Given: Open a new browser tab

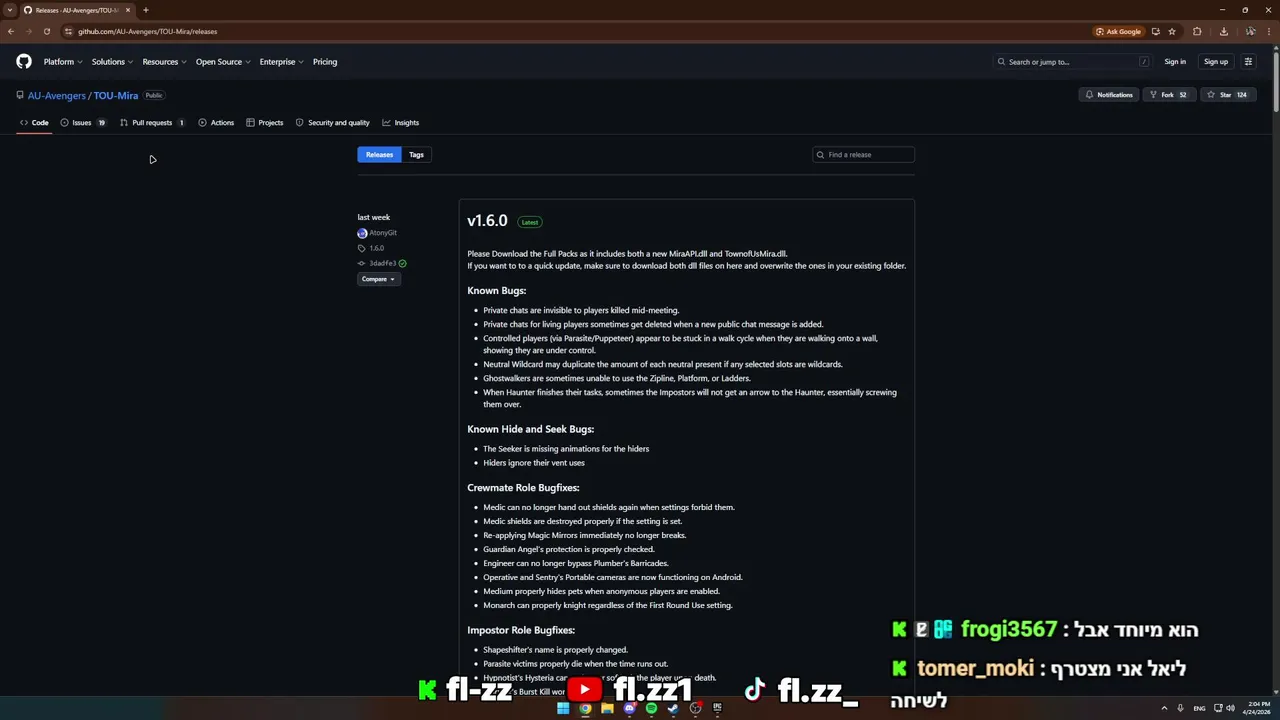Looking at the screenshot, I should pyautogui.click(x=145, y=10).
